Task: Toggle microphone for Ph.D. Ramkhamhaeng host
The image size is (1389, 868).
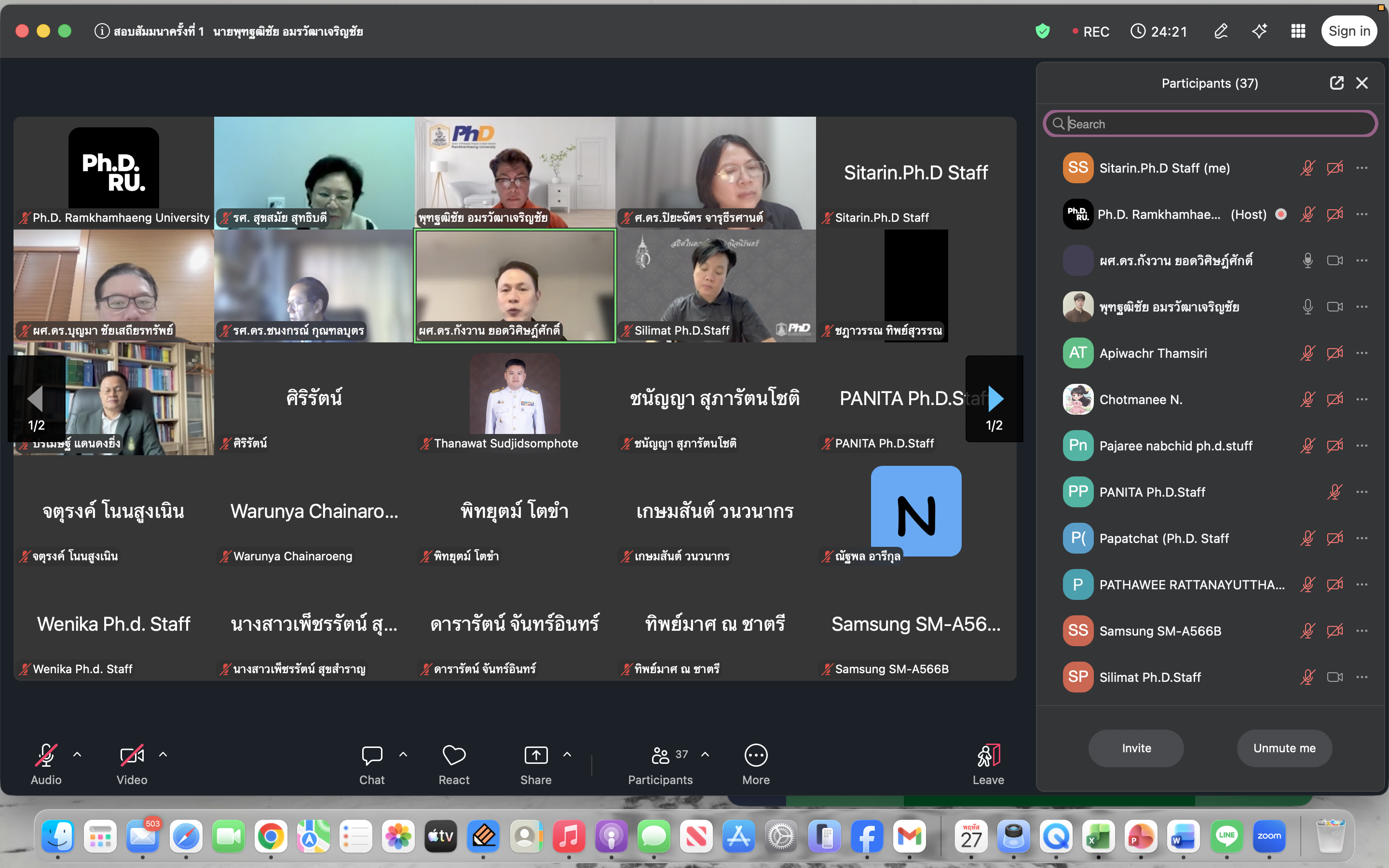Action: click(1307, 214)
